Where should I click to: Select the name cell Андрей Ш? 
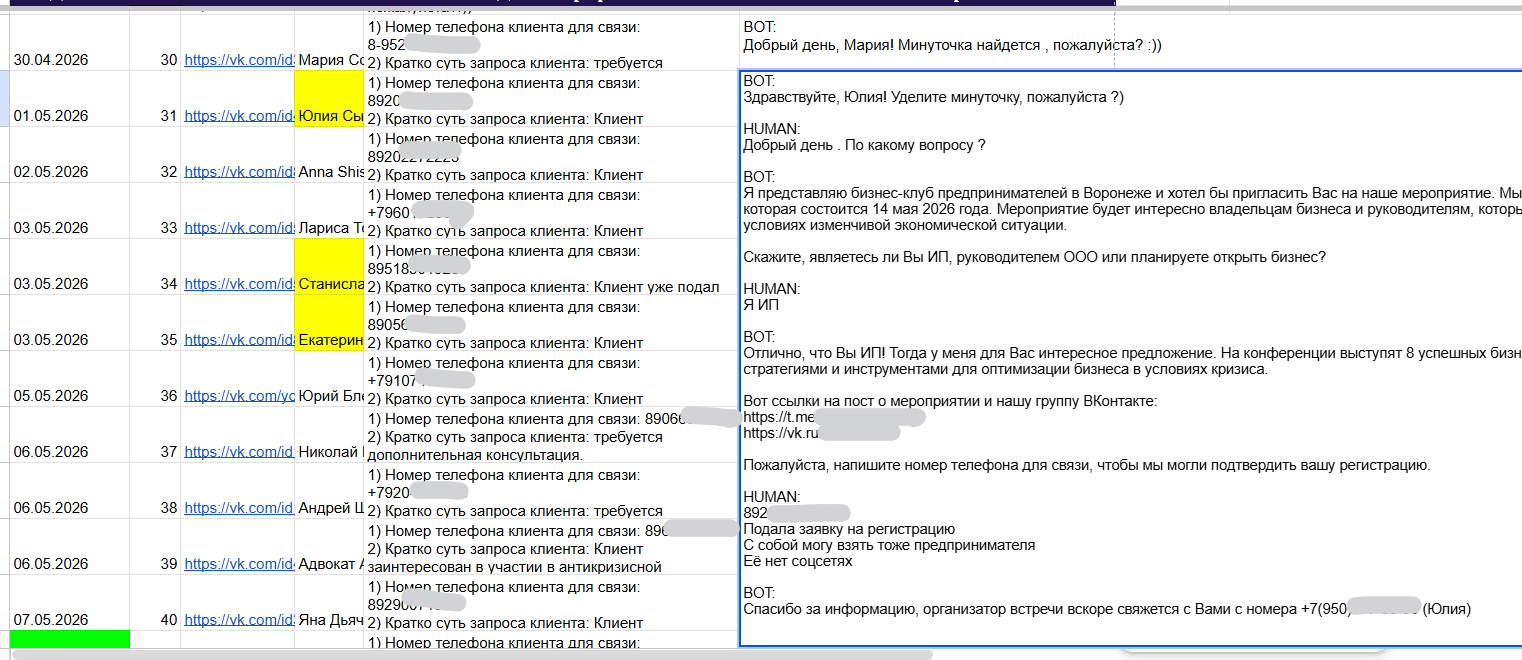[x=329, y=491]
